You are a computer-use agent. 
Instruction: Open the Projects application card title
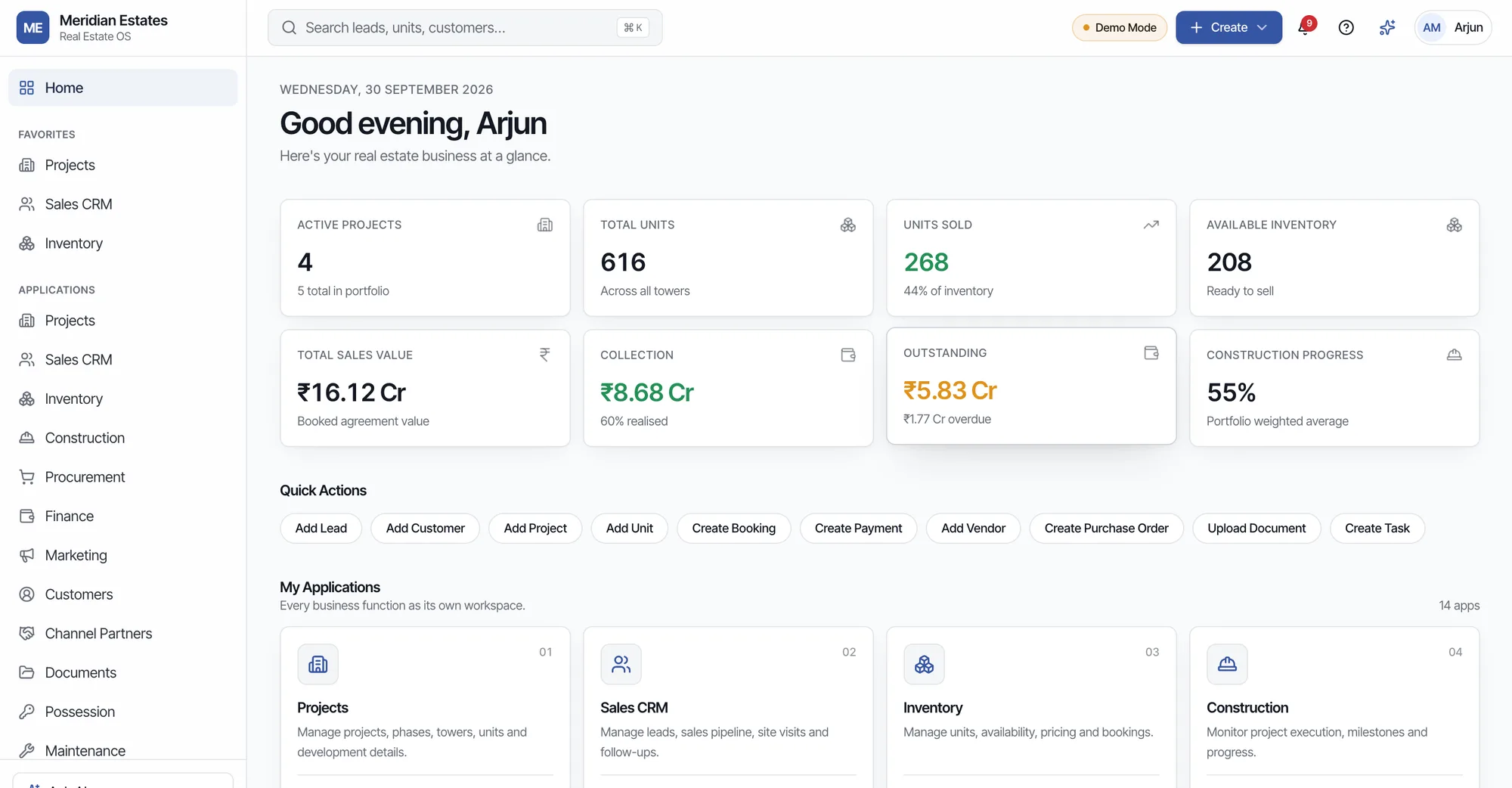click(x=323, y=708)
